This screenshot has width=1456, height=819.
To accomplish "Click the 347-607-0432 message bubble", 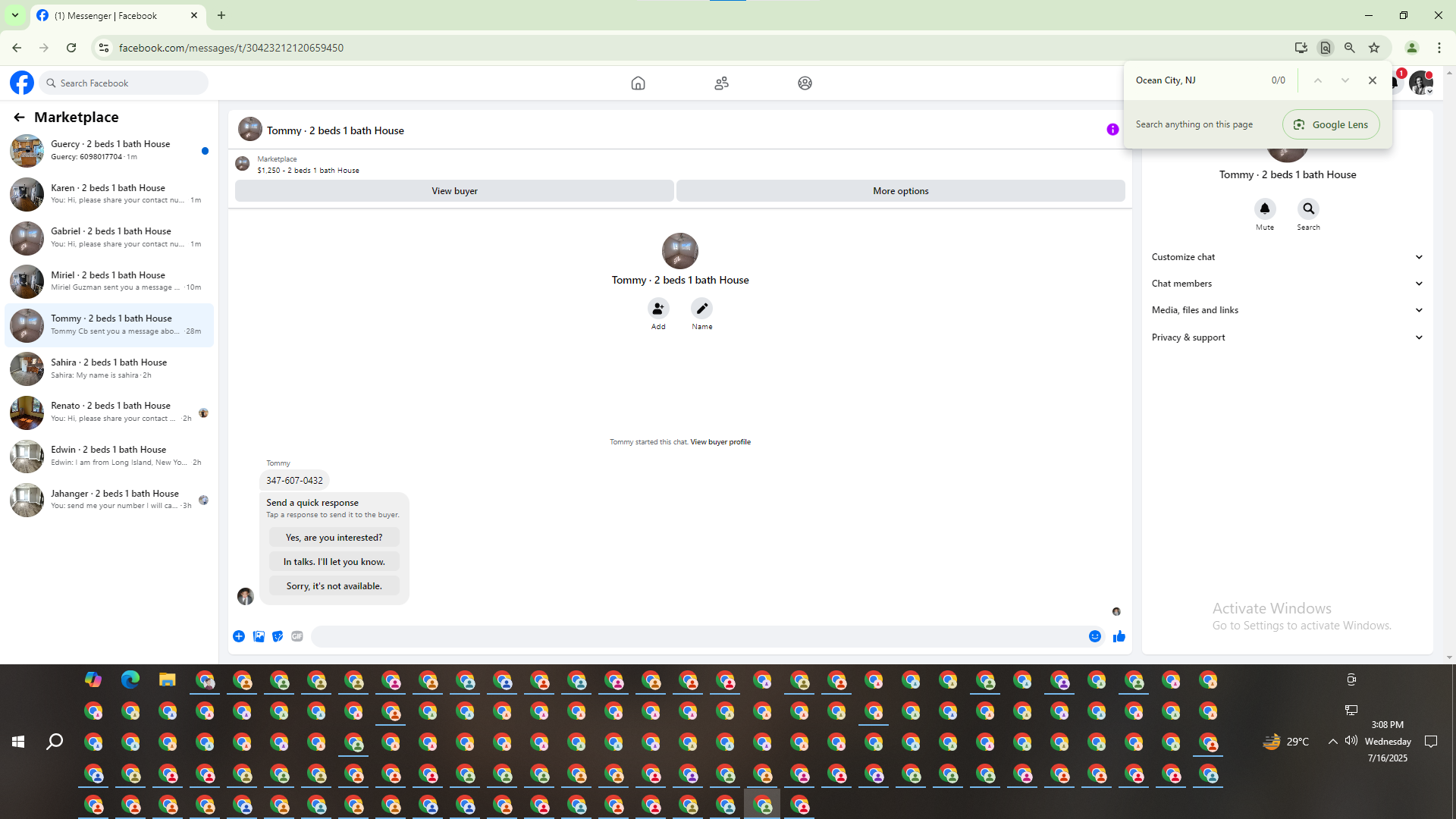I will [294, 481].
